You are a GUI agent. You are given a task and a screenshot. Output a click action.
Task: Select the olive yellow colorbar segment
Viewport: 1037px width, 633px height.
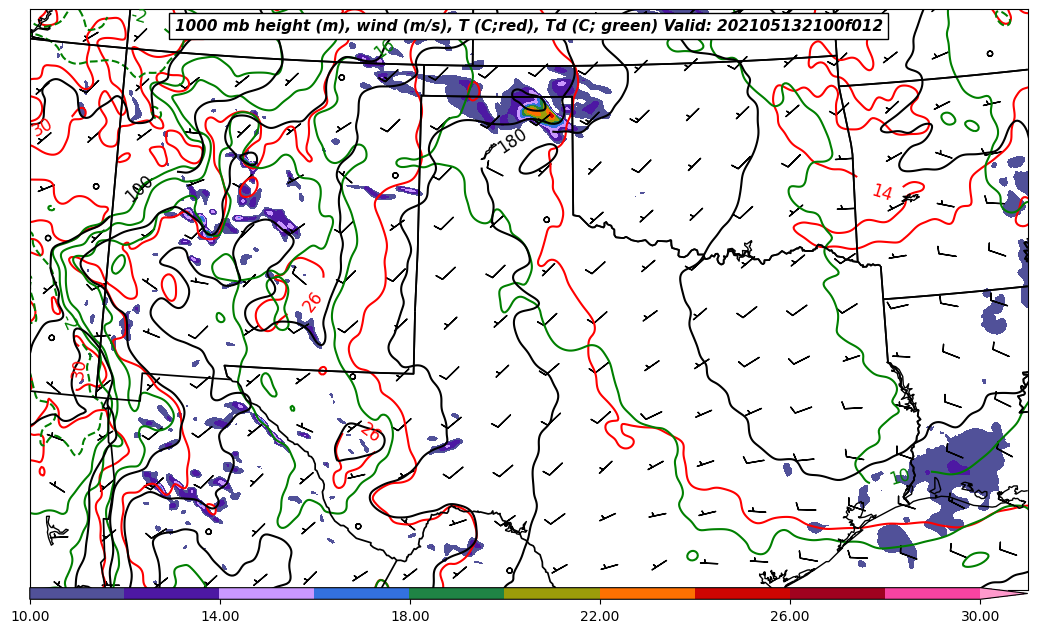552,593
